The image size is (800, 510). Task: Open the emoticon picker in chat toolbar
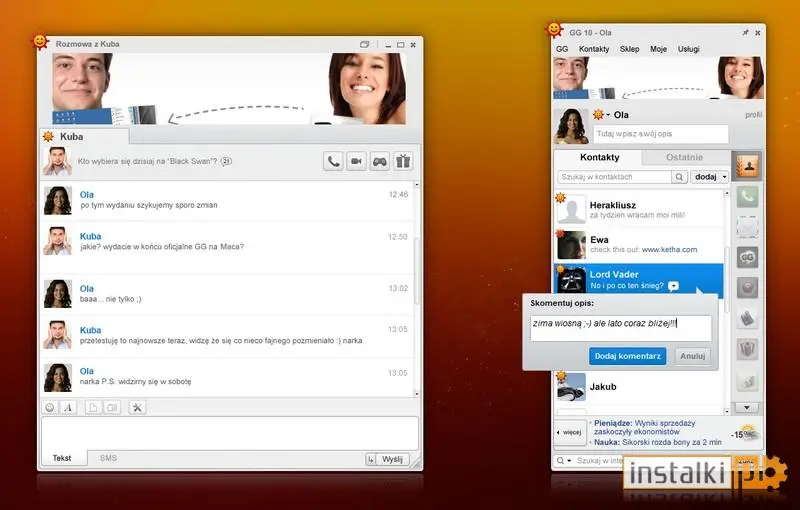coord(50,407)
